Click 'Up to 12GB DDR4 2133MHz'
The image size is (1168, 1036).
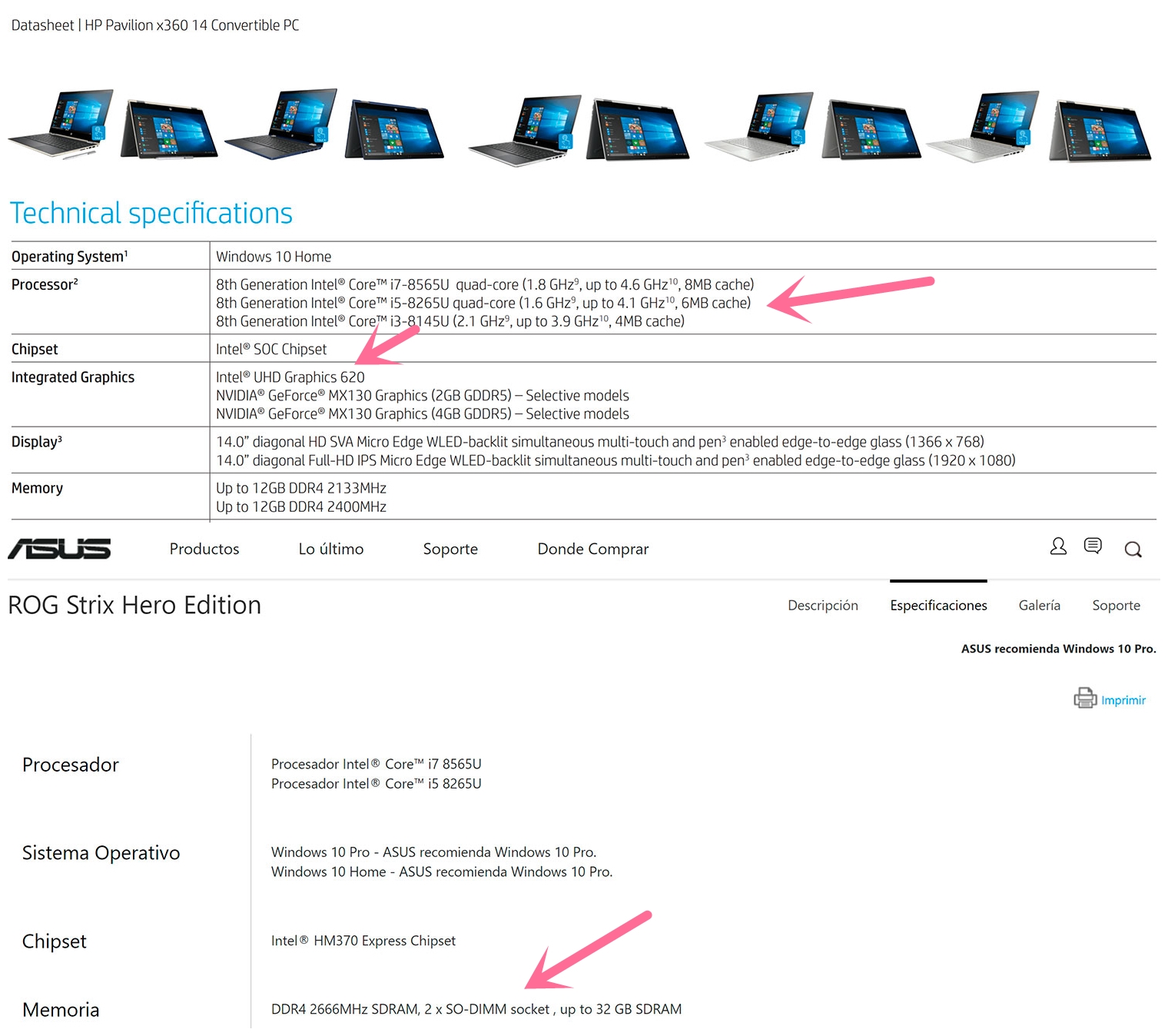point(301,488)
